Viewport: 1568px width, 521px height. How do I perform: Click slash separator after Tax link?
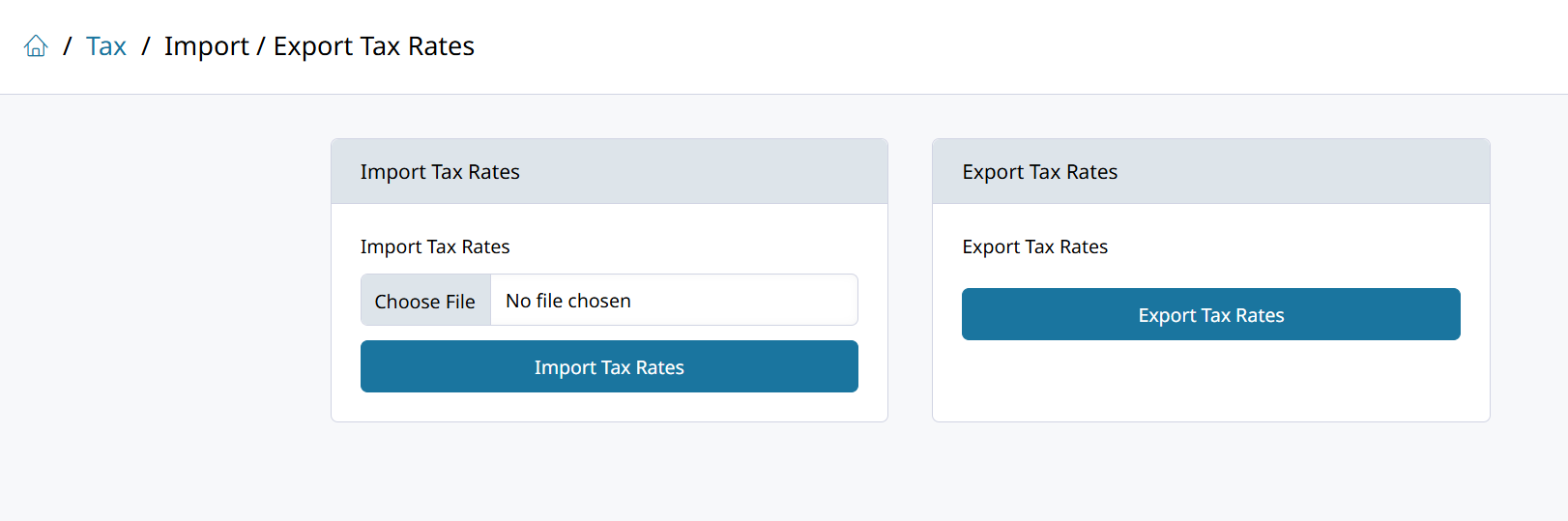(146, 46)
